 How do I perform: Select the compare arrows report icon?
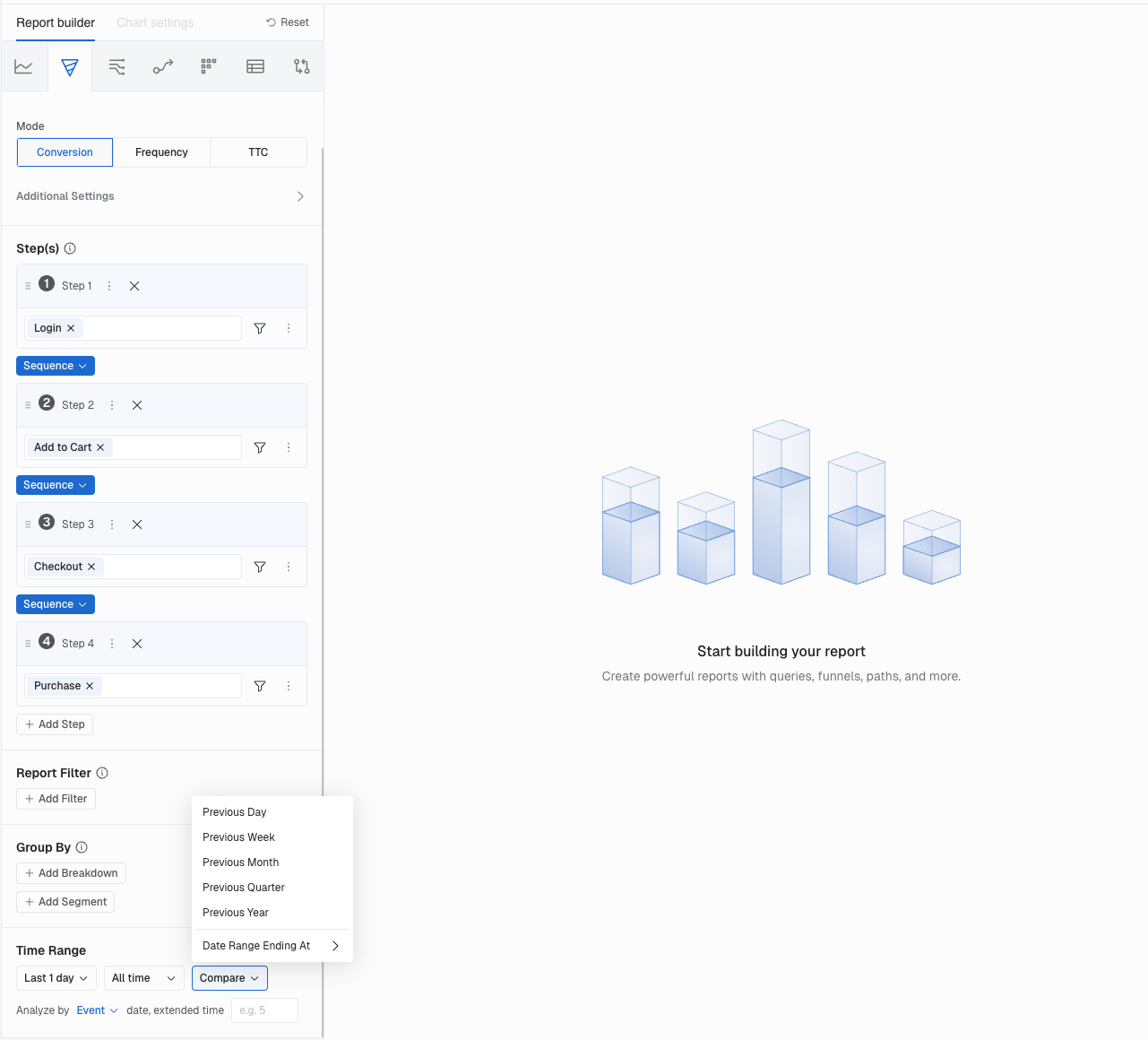coord(302,66)
